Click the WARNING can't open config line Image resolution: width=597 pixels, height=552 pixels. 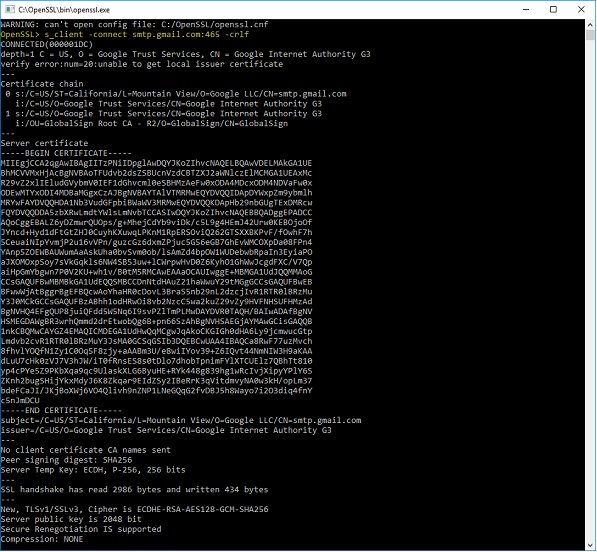coord(134,24)
